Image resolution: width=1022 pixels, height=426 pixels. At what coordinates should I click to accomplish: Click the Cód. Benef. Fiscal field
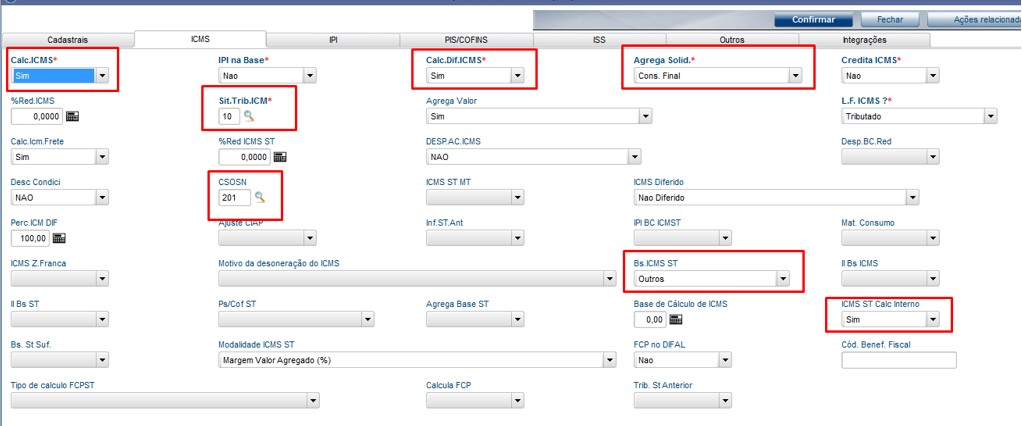899,360
